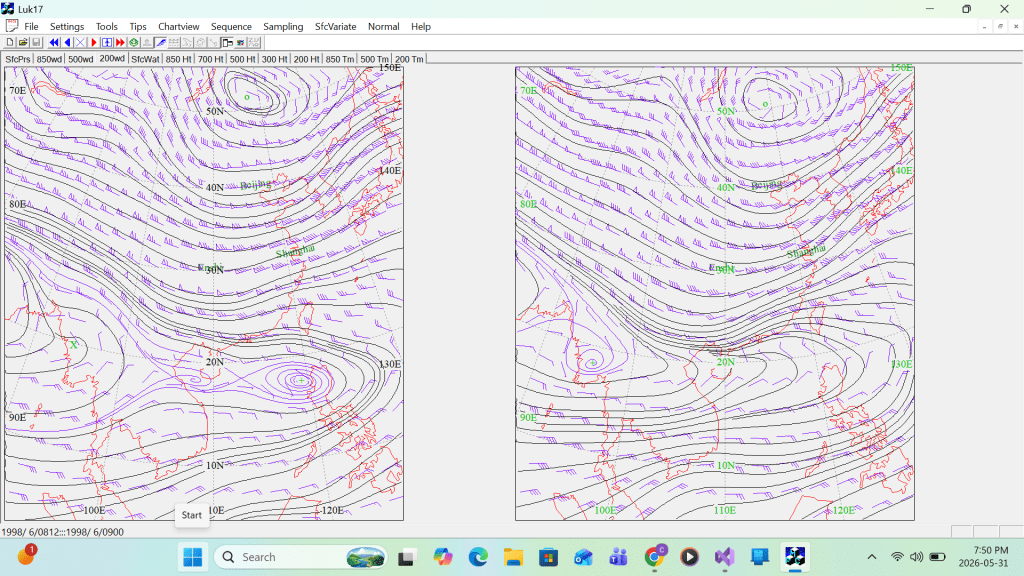Open the Settings menu
The height and width of the screenshot is (576, 1024).
pos(67,27)
